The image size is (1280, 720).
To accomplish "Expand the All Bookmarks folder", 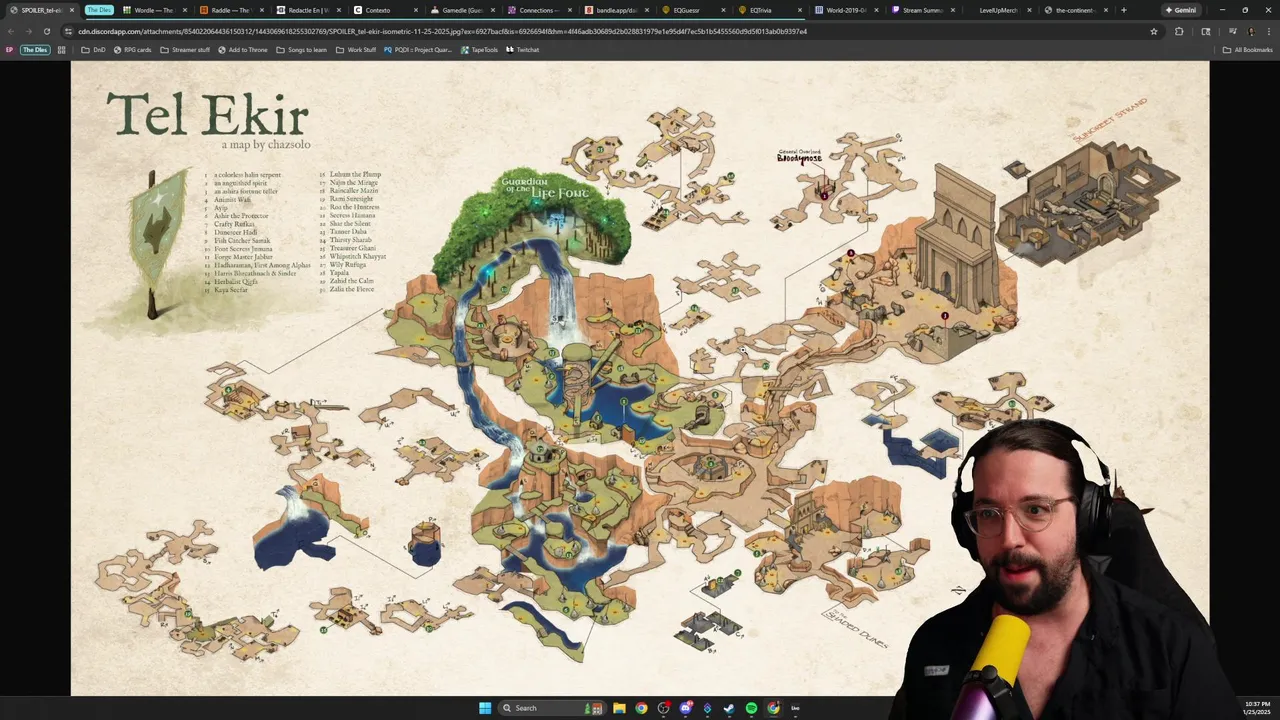I will coord(1248,49).
